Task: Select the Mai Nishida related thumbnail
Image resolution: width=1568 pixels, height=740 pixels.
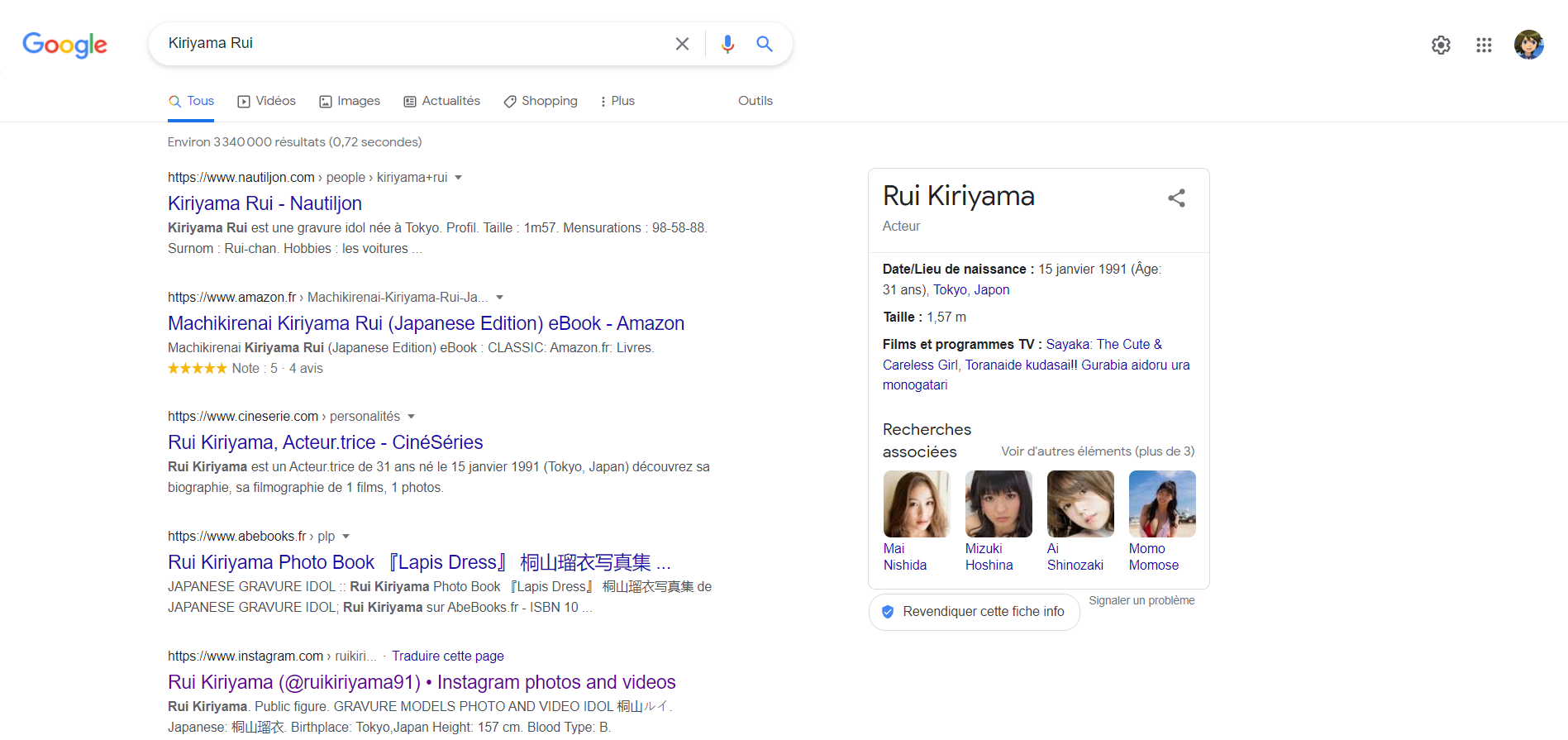Action: [x=916, y=504]
